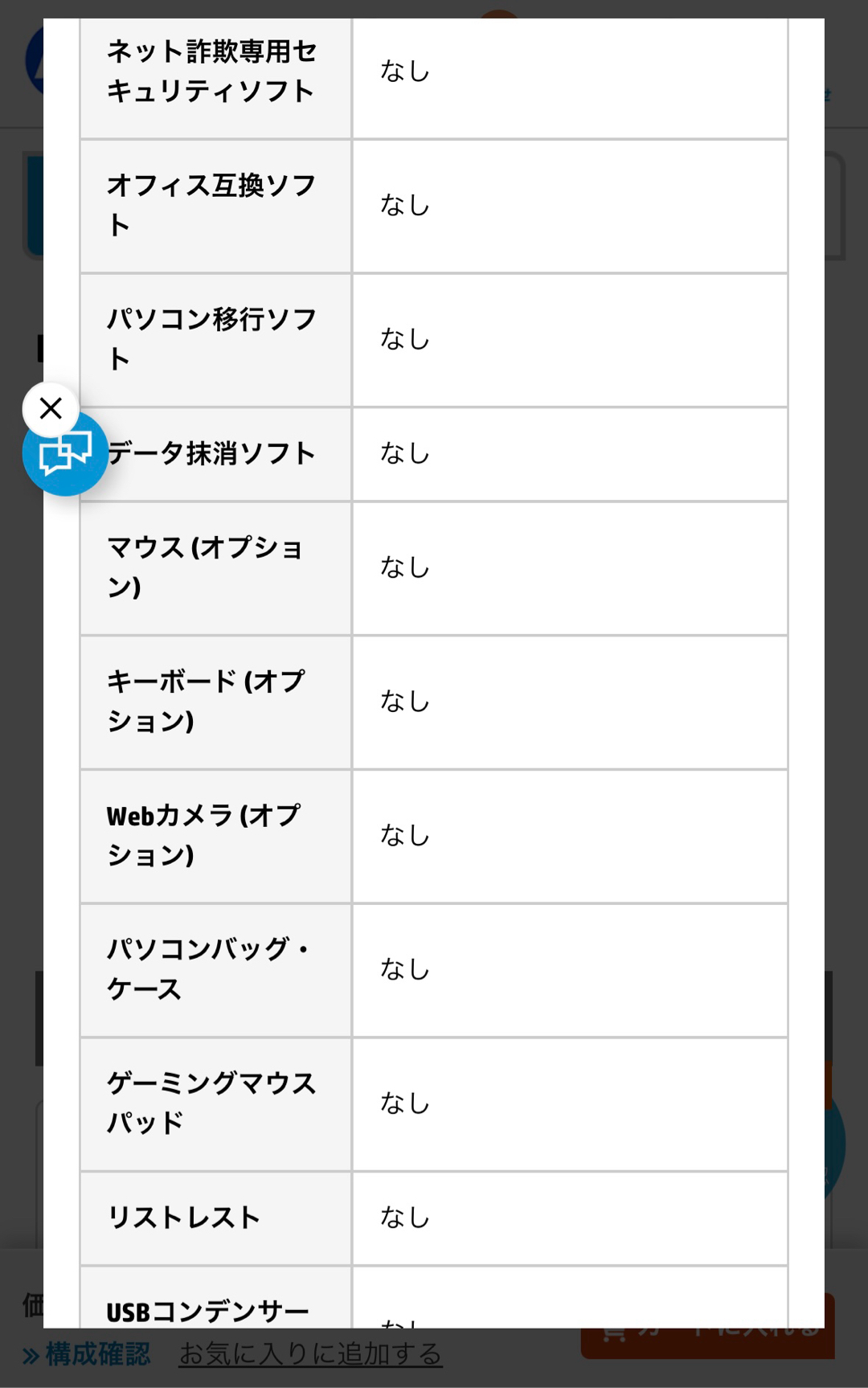The height and width of the screenshot is (1388, 868).
Task: Select the USBコンデンサー row label
Action: pyautogui.click(x=207, y=1312)
